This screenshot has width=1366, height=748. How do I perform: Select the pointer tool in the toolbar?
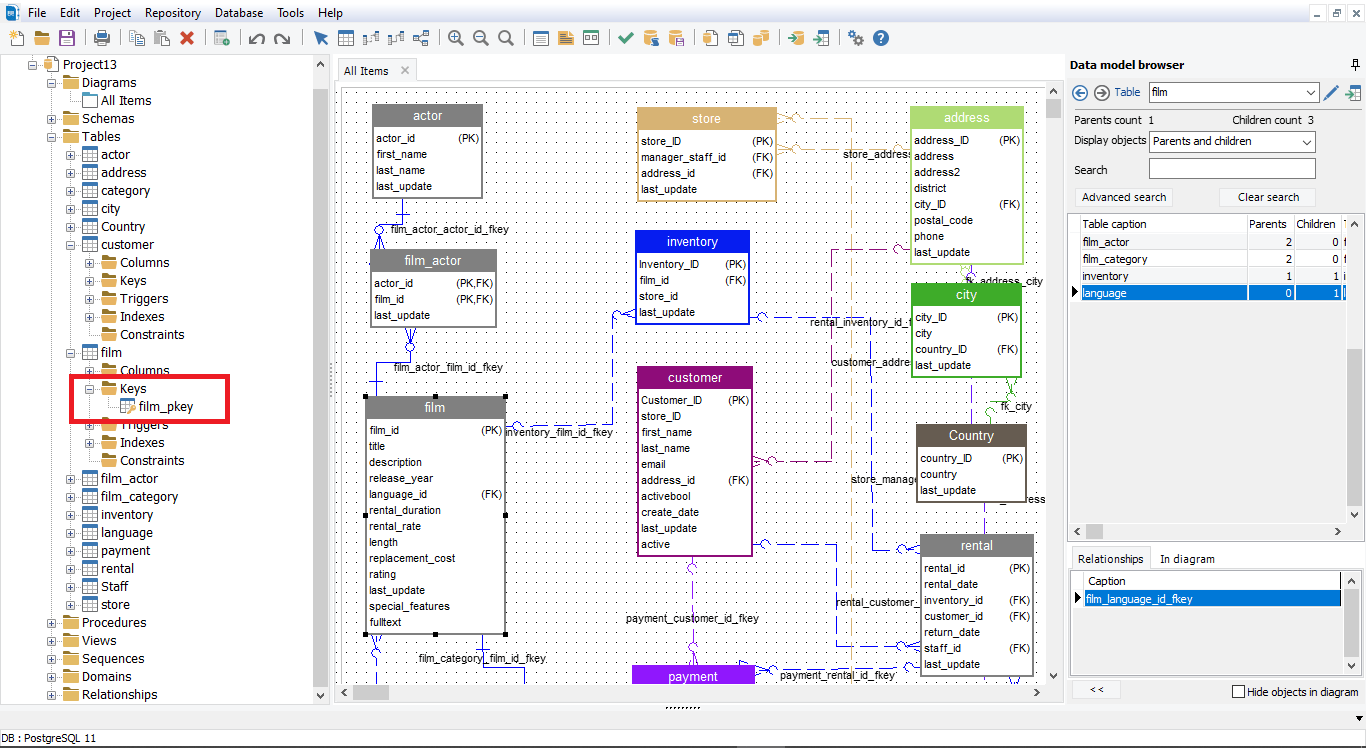pyautogui.click(x=322, y=38)
